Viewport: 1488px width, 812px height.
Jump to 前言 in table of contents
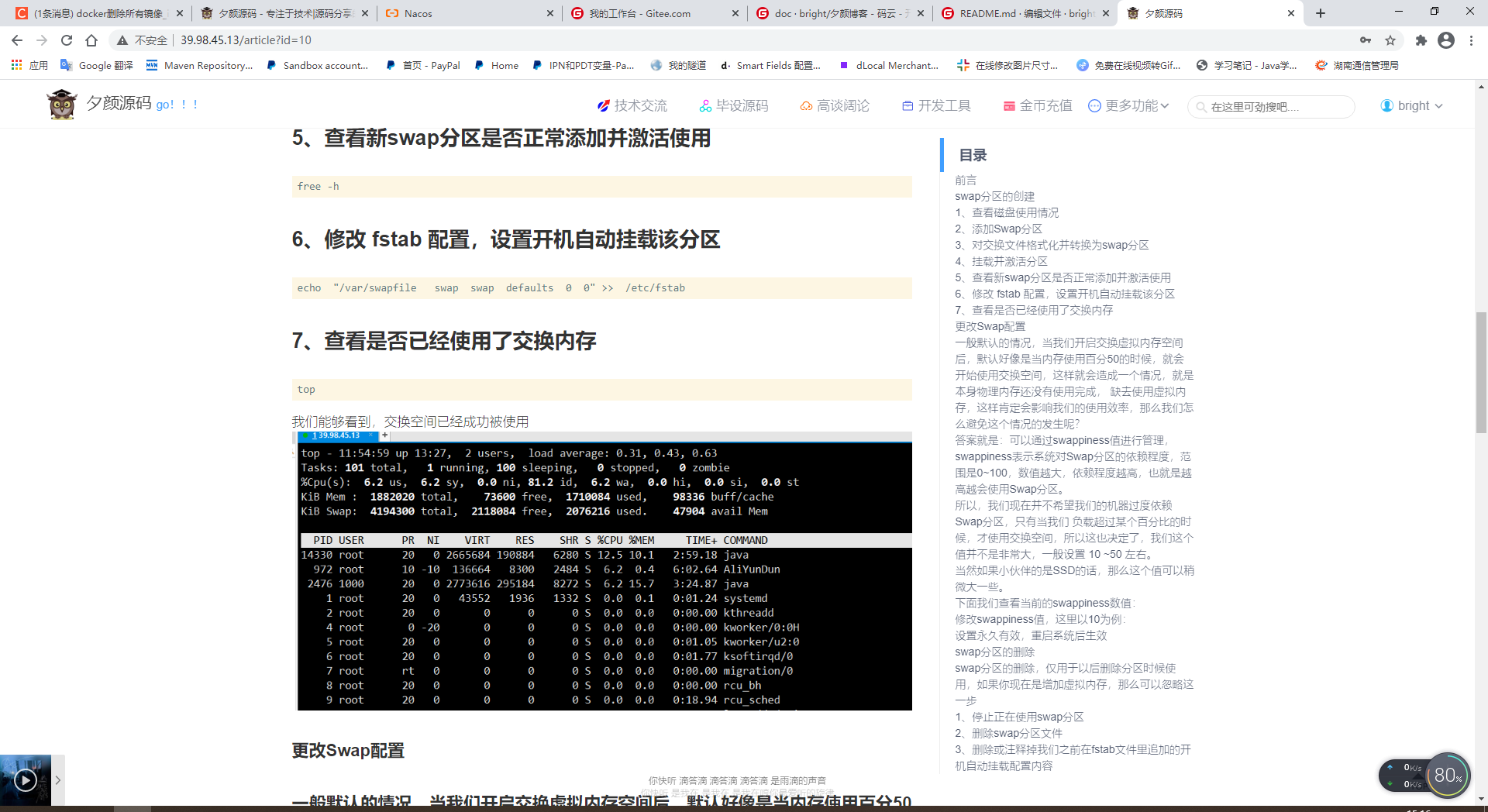coord(966,180)
